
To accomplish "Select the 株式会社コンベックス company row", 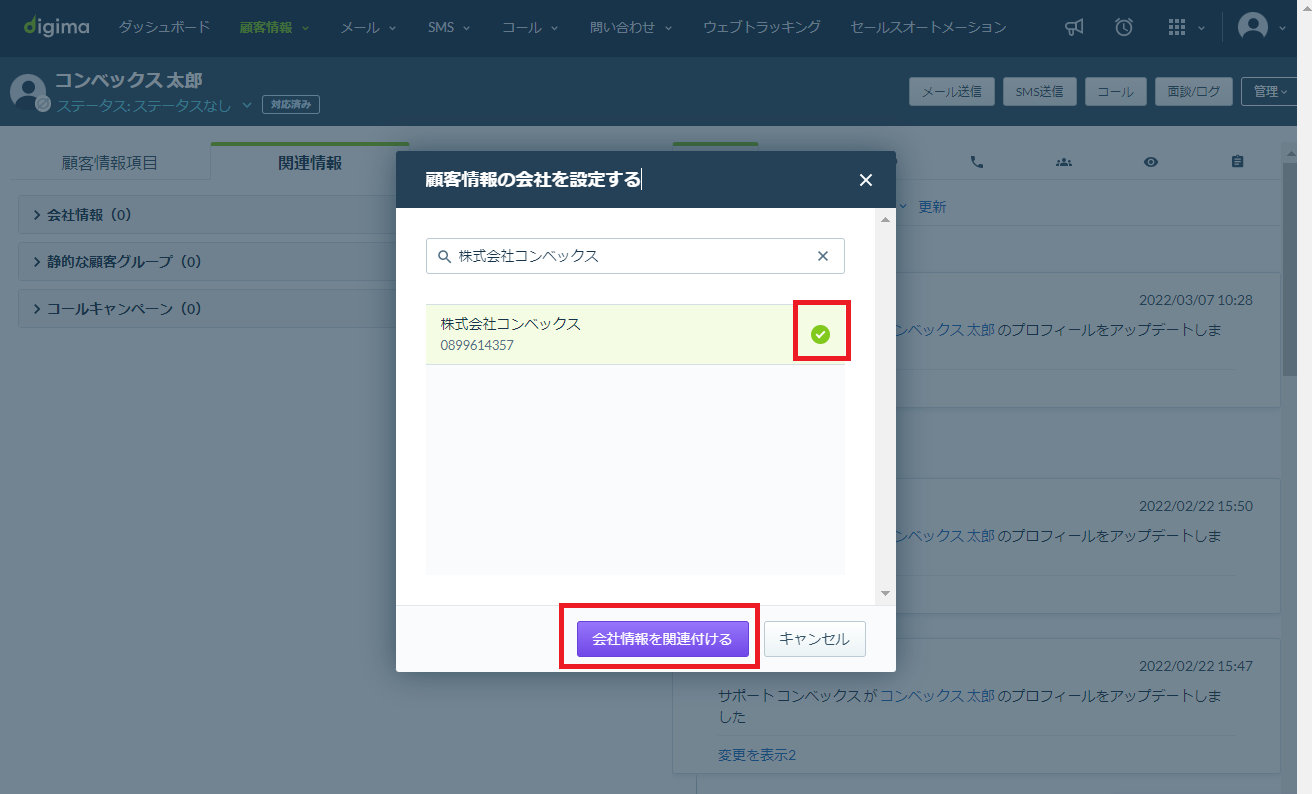I will click(x=635, y=334).
